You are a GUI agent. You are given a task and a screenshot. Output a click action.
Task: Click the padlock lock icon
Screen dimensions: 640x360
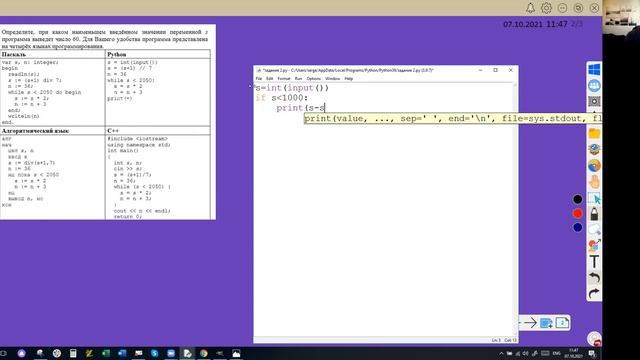(594, 214)
